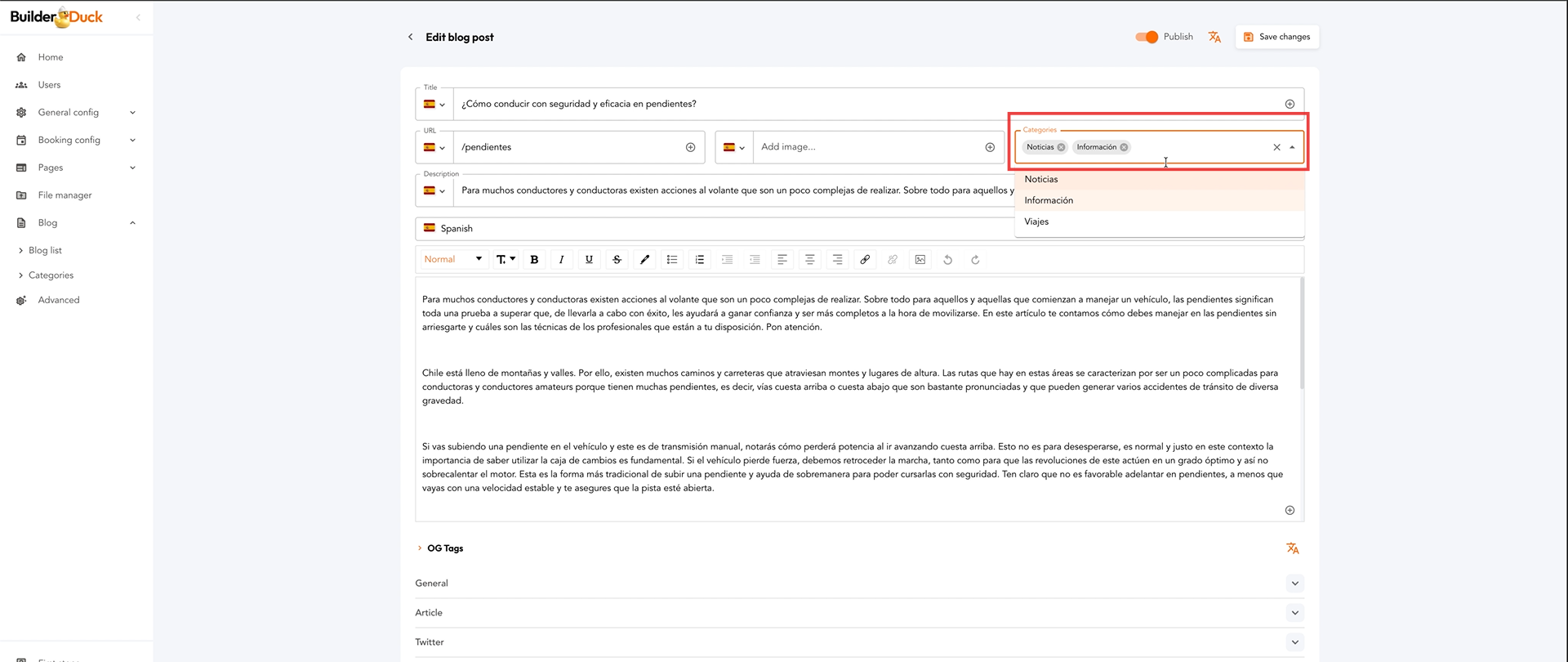1568x662 pixels.
Task: Insert a link using the link icon
Action: (865, 260)
